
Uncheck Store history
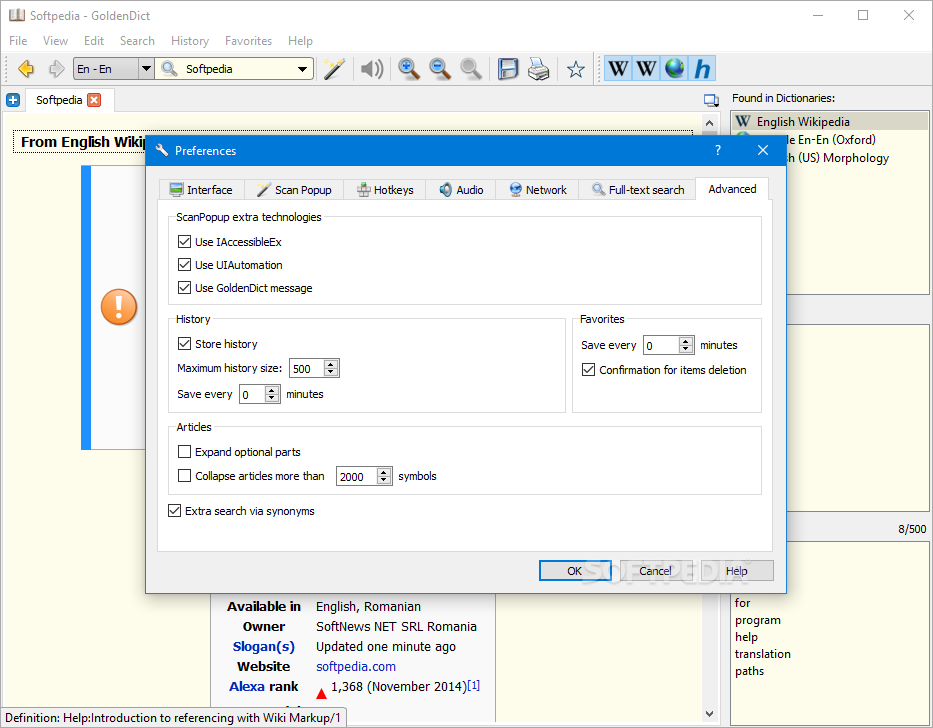(x=184, y=343)
